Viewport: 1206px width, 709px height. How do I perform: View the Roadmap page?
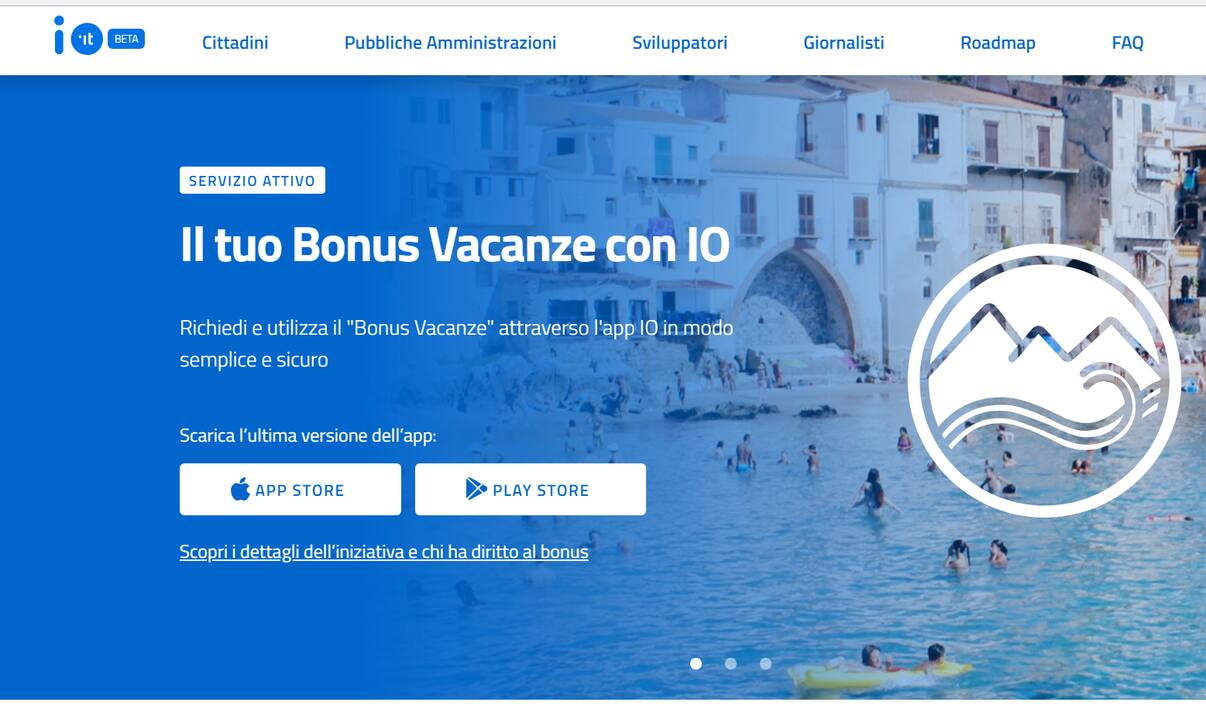tap(998, 43)
